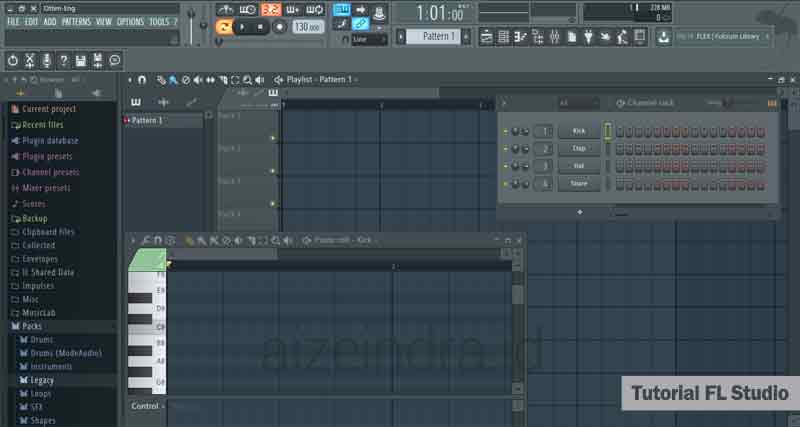Image resolution: width=800 pixels, height=427 pixels.
Task: Select the Playlist paint brush tool
Action: pos(173,80)
